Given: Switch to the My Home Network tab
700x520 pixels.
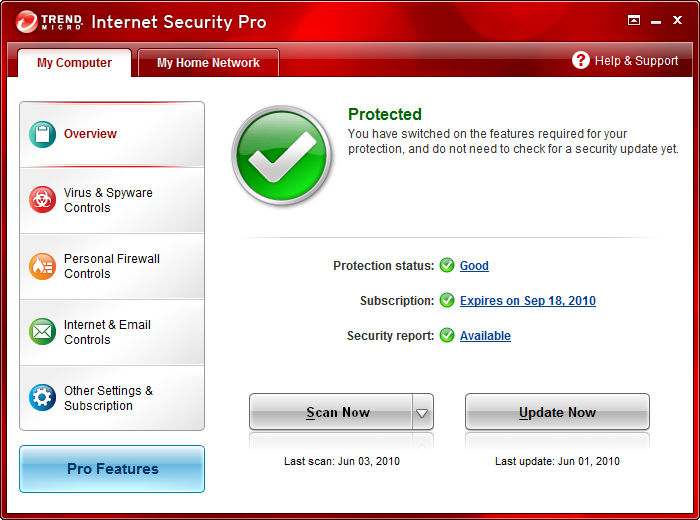Looking at the screenshot, I should pyautogui.click(x=208, y=63).
